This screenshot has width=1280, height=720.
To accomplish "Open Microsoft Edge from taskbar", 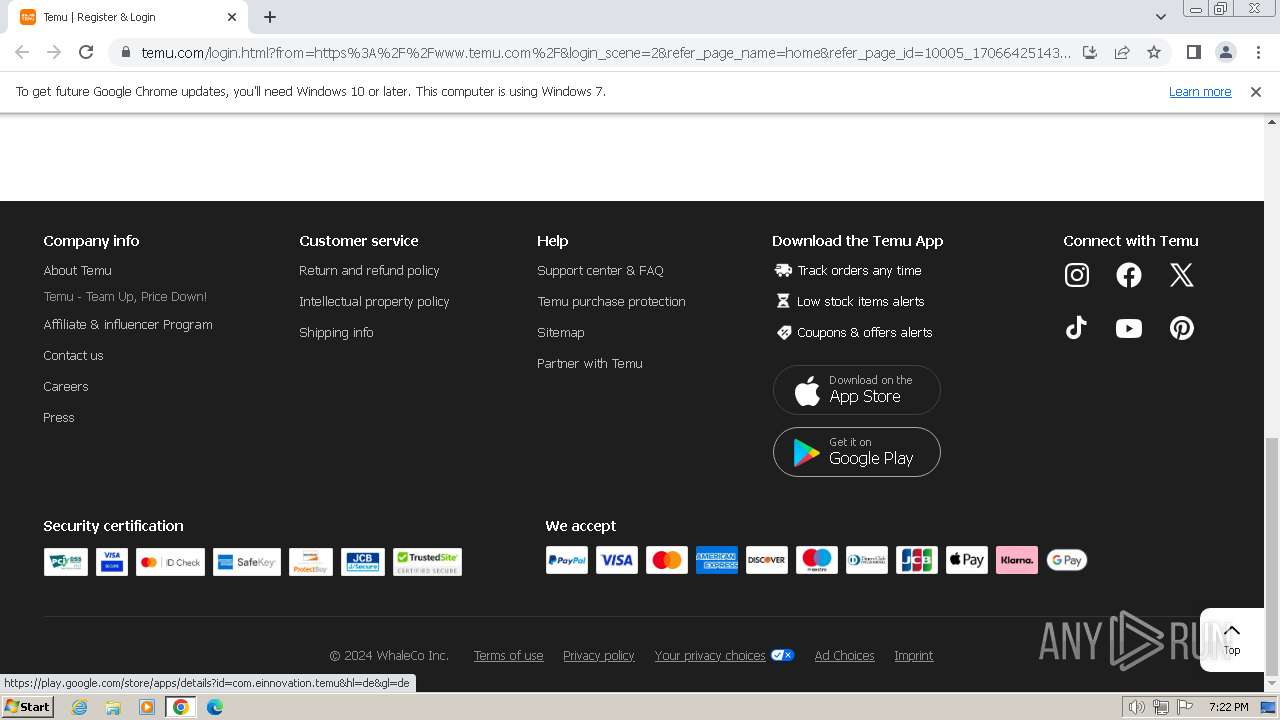I will tap(215, 707).
